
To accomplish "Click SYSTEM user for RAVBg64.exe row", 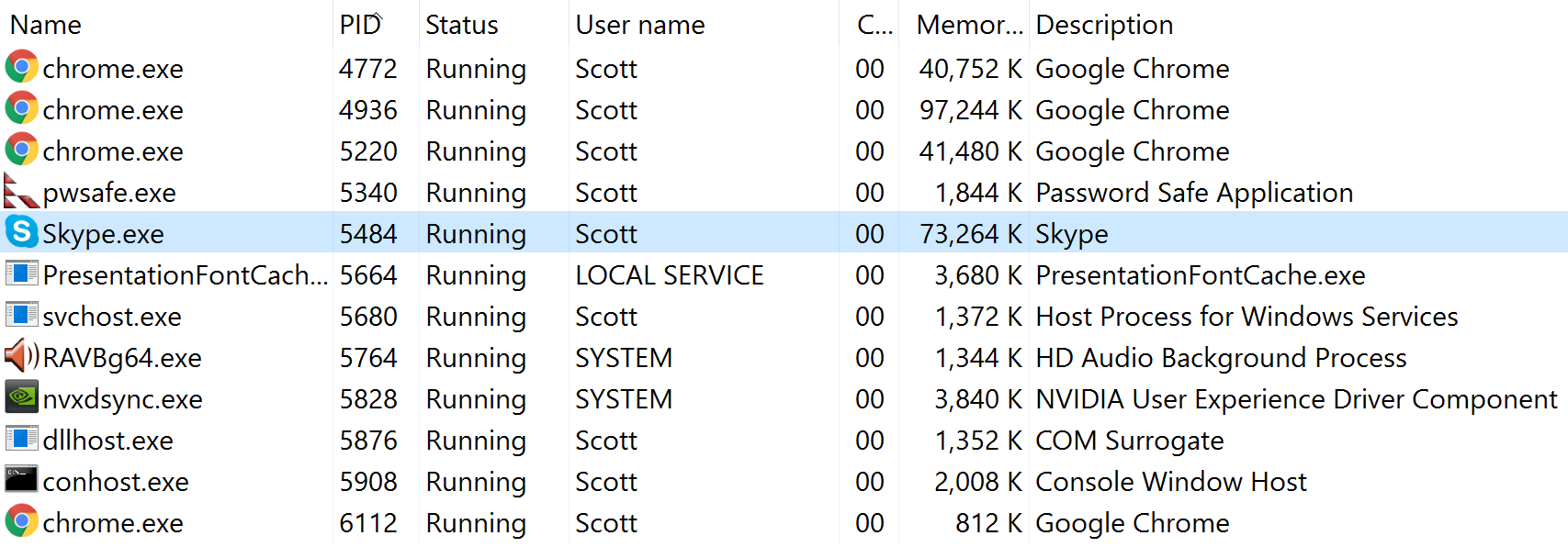I will coord(624,358).
